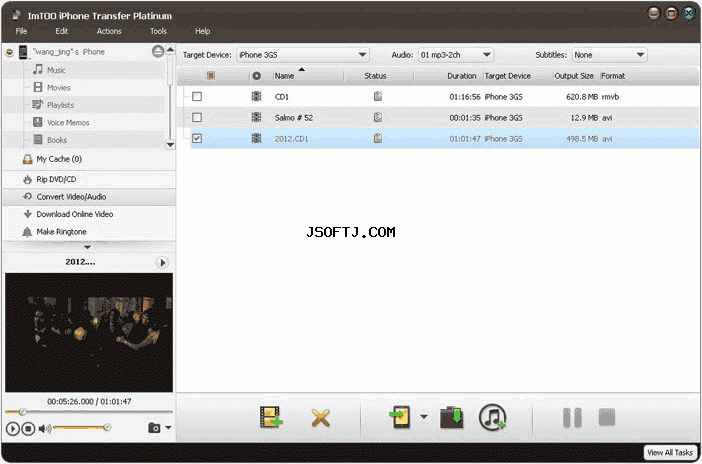Sort by the Output Size column header

coord(575,76)
